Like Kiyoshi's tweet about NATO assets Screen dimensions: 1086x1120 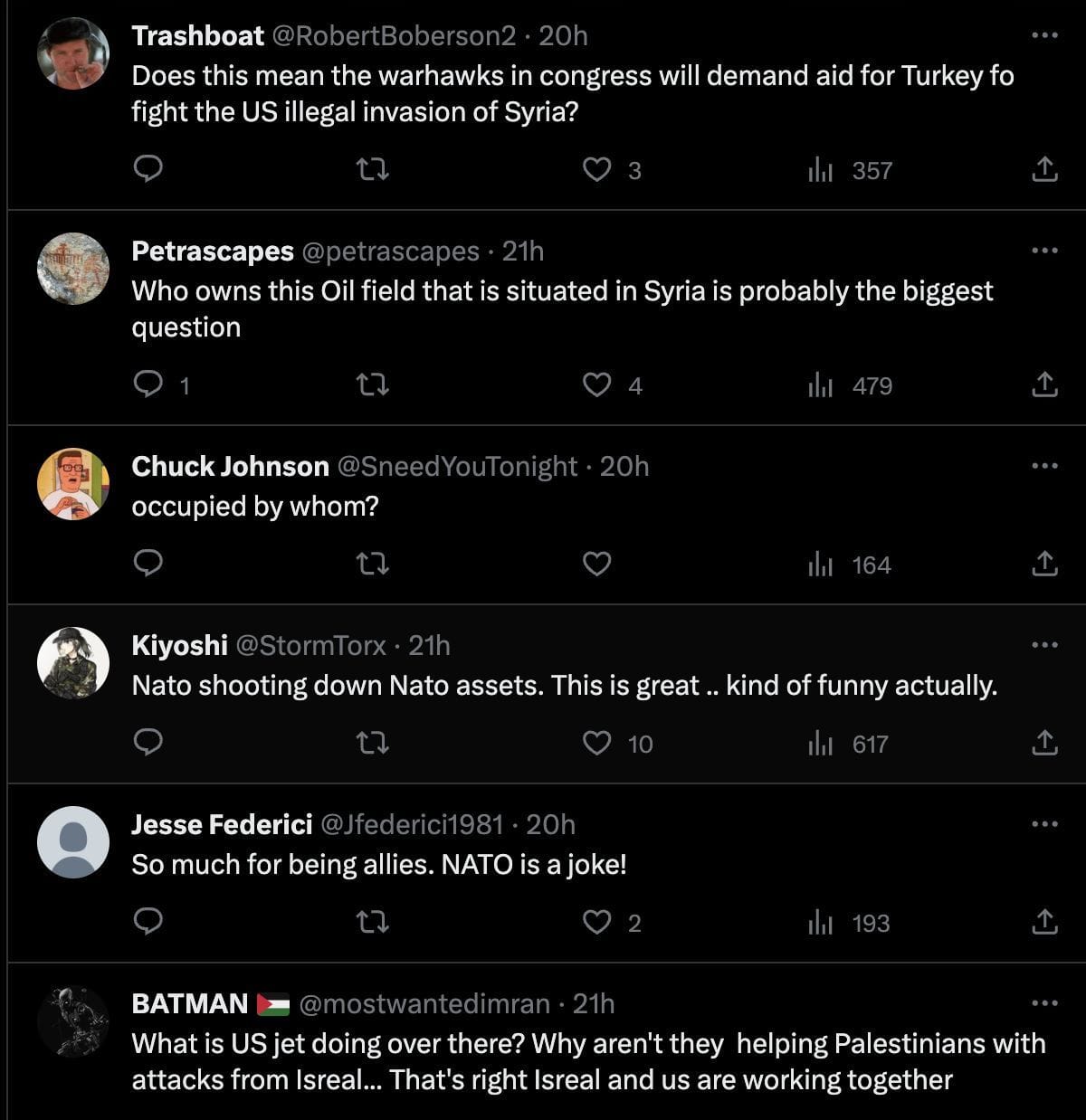tap(598, 744)
